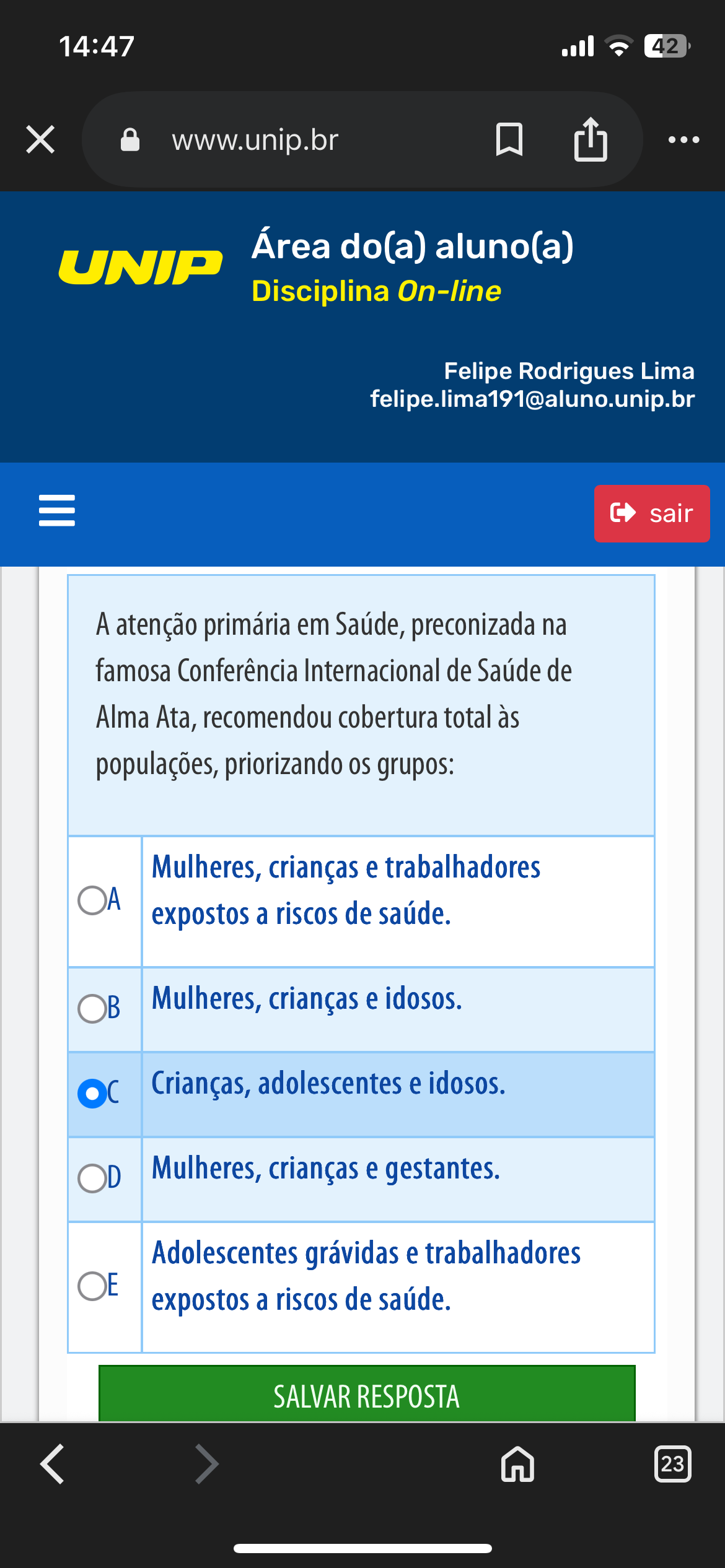Viewport: 725px width, 1568px height.
Task: Tap the bookmark icon in address bar
Action: 509,139
